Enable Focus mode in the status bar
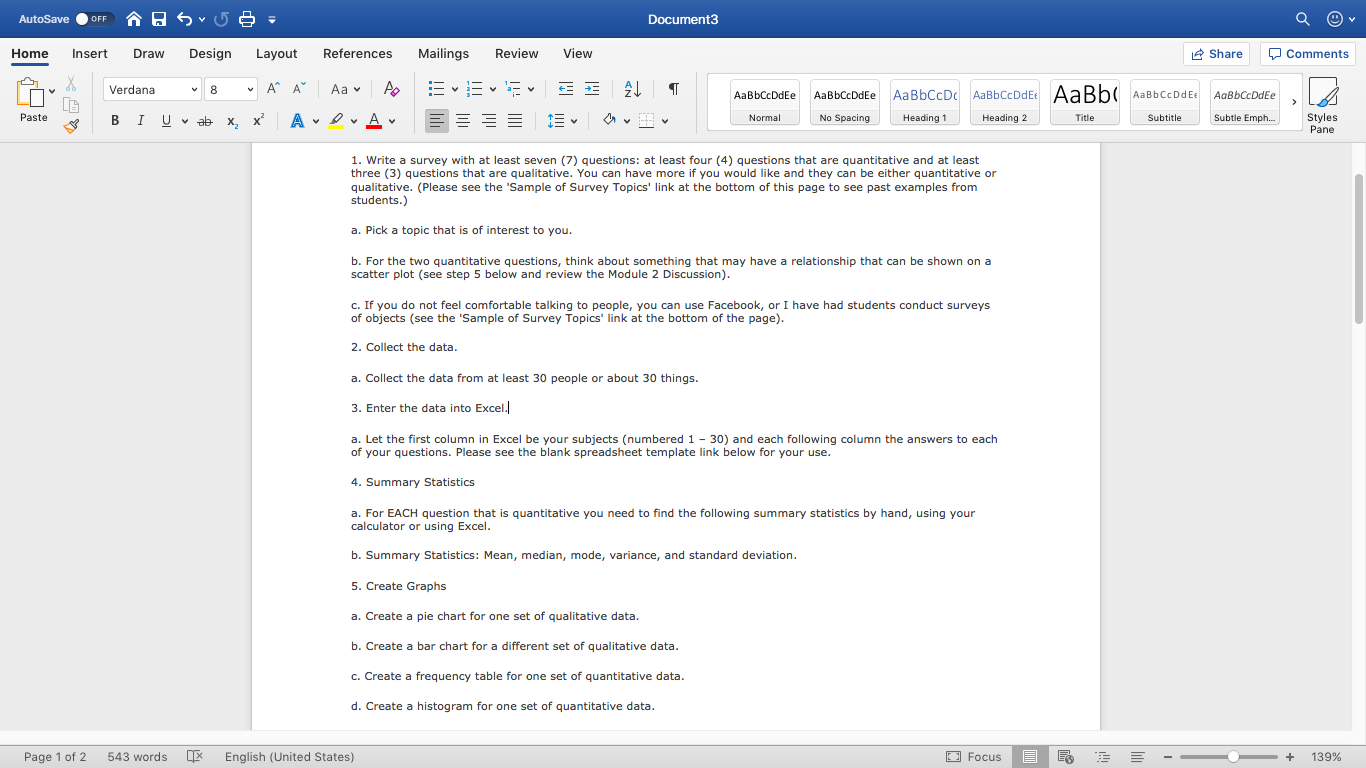Screen dimensions: 1366x768 [974, 757]
